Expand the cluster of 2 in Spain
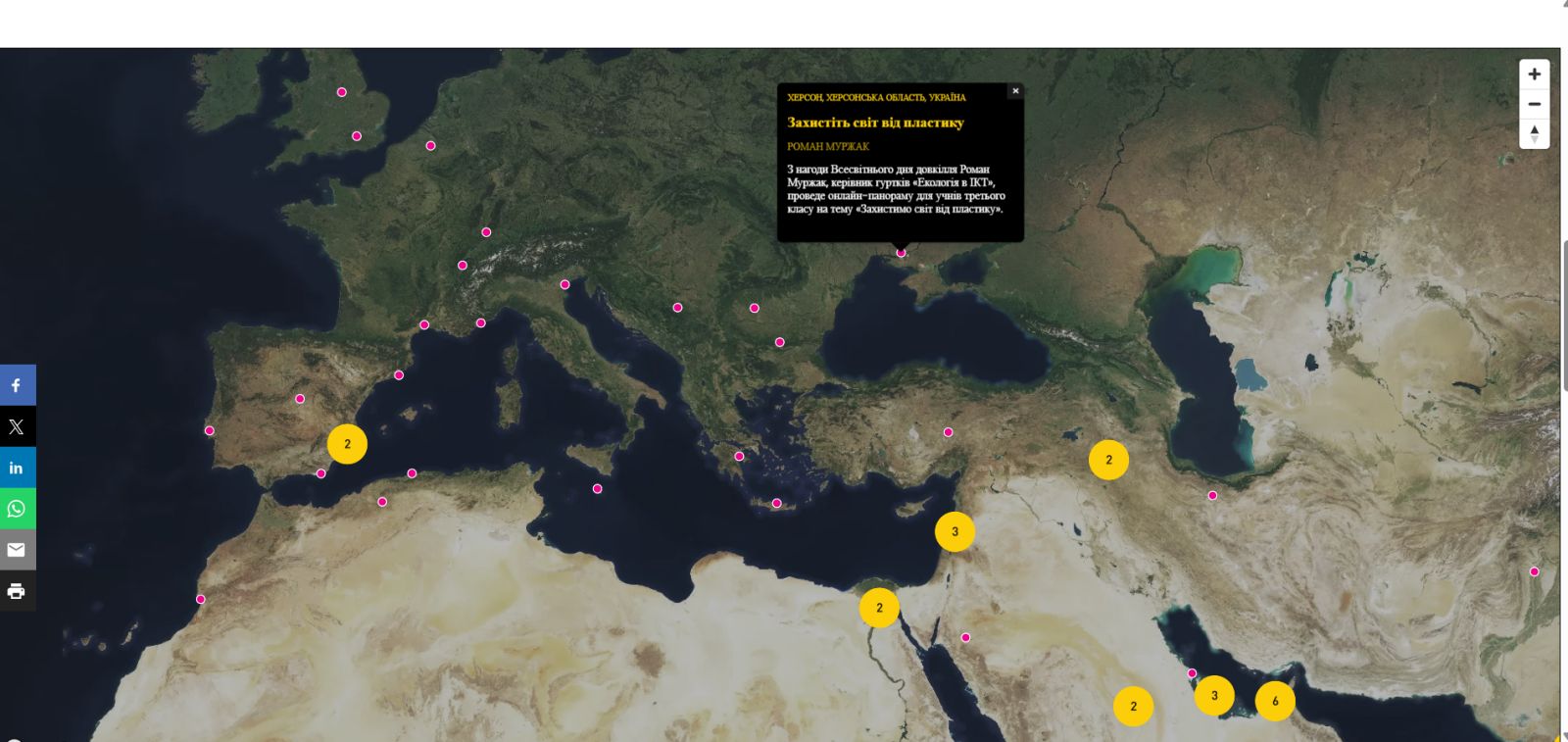Screen dimensions: 1568x742 tap(347, 444)
